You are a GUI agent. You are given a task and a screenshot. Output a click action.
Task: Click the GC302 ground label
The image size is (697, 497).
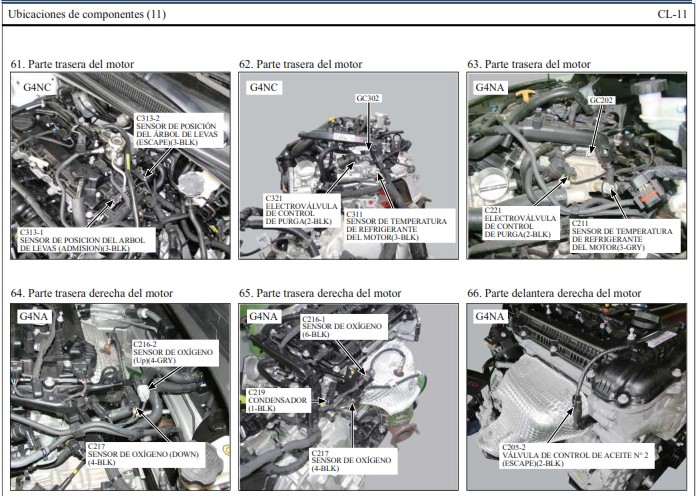(368, 98)
